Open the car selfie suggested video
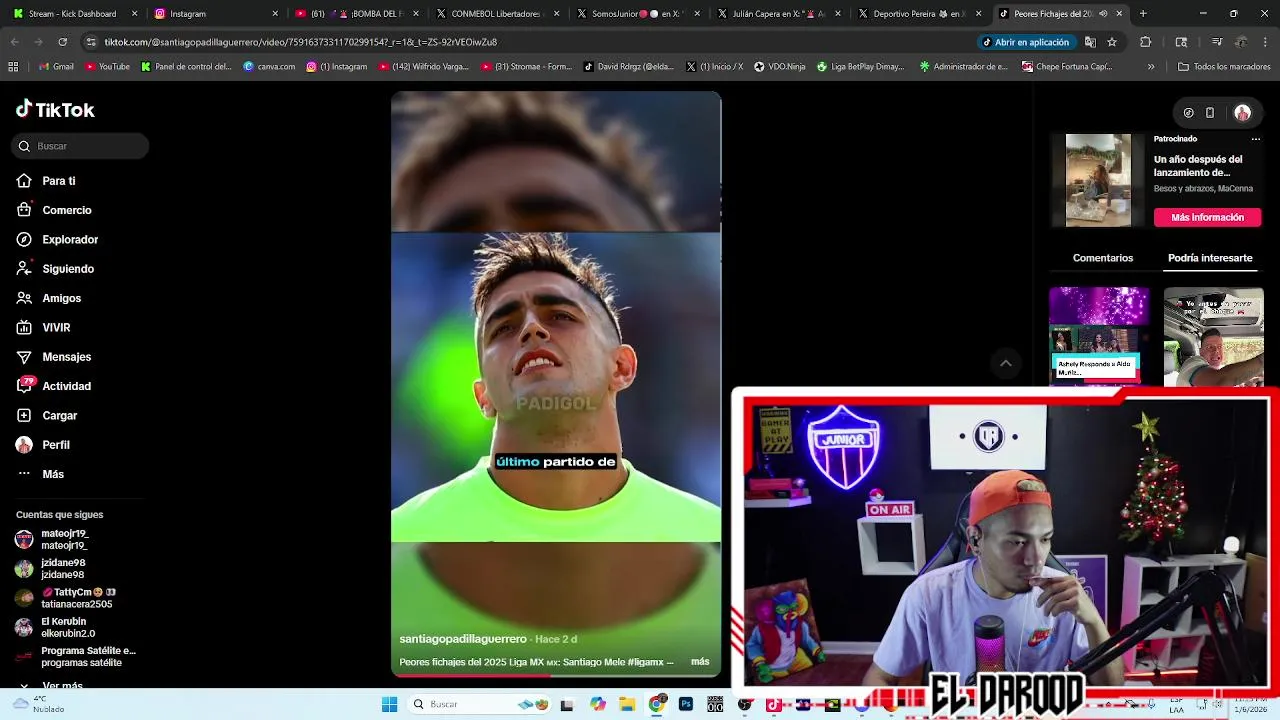Viewport: 1280px width, 720px height. (x=1214, y=336)
